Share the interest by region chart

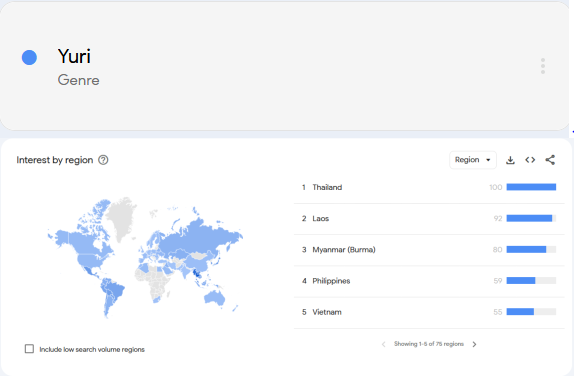tap(550, 160)
